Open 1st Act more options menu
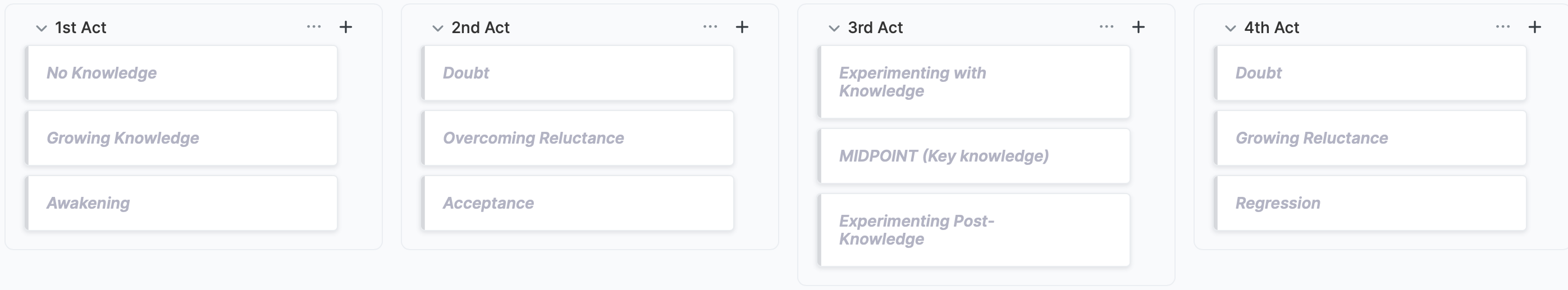The width and height of the screenshot is (1568, 290). pyautogui.click(x=314, y=27)
